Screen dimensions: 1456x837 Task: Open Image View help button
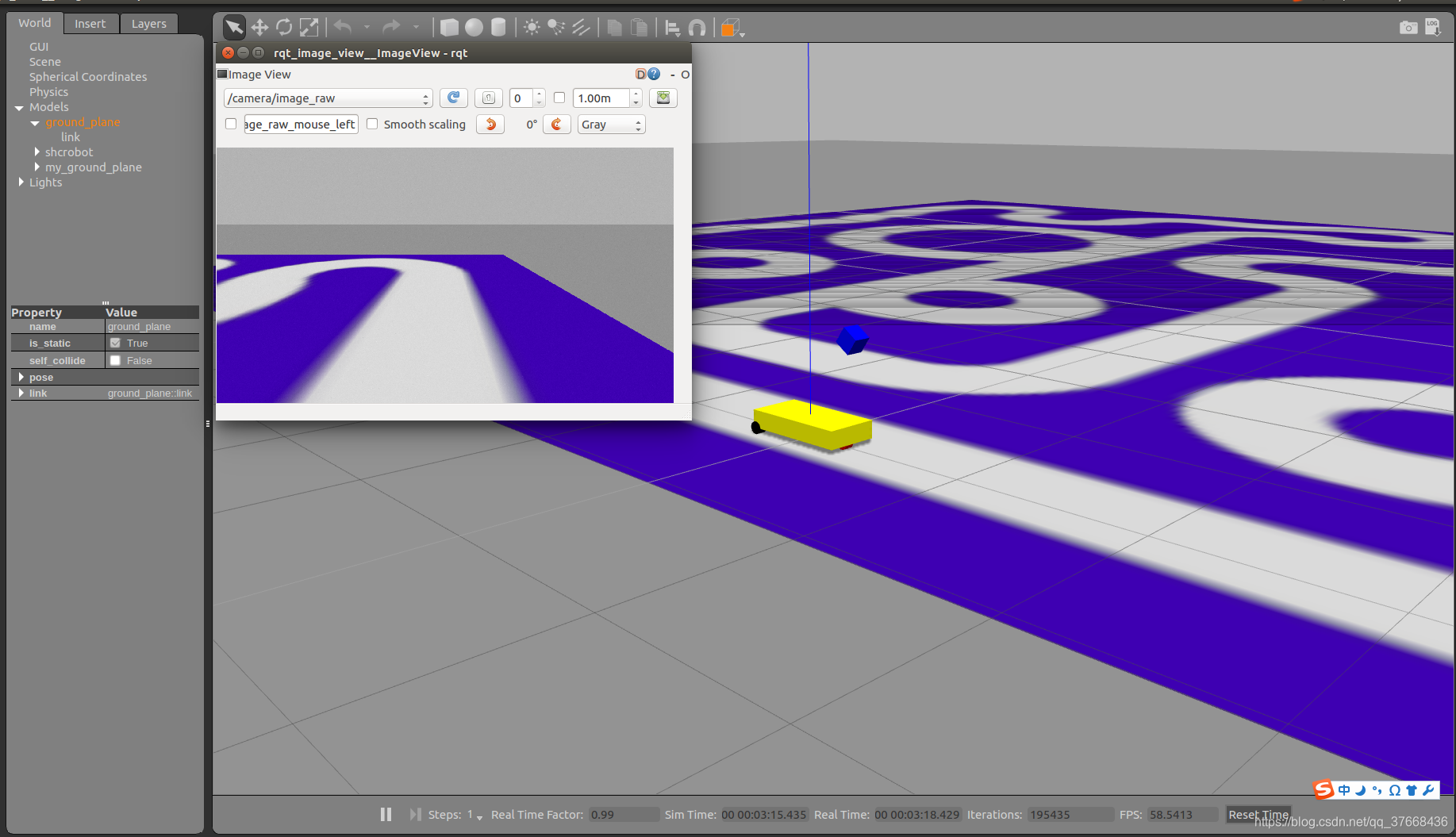pyautogui.click(x=654, y=74)
